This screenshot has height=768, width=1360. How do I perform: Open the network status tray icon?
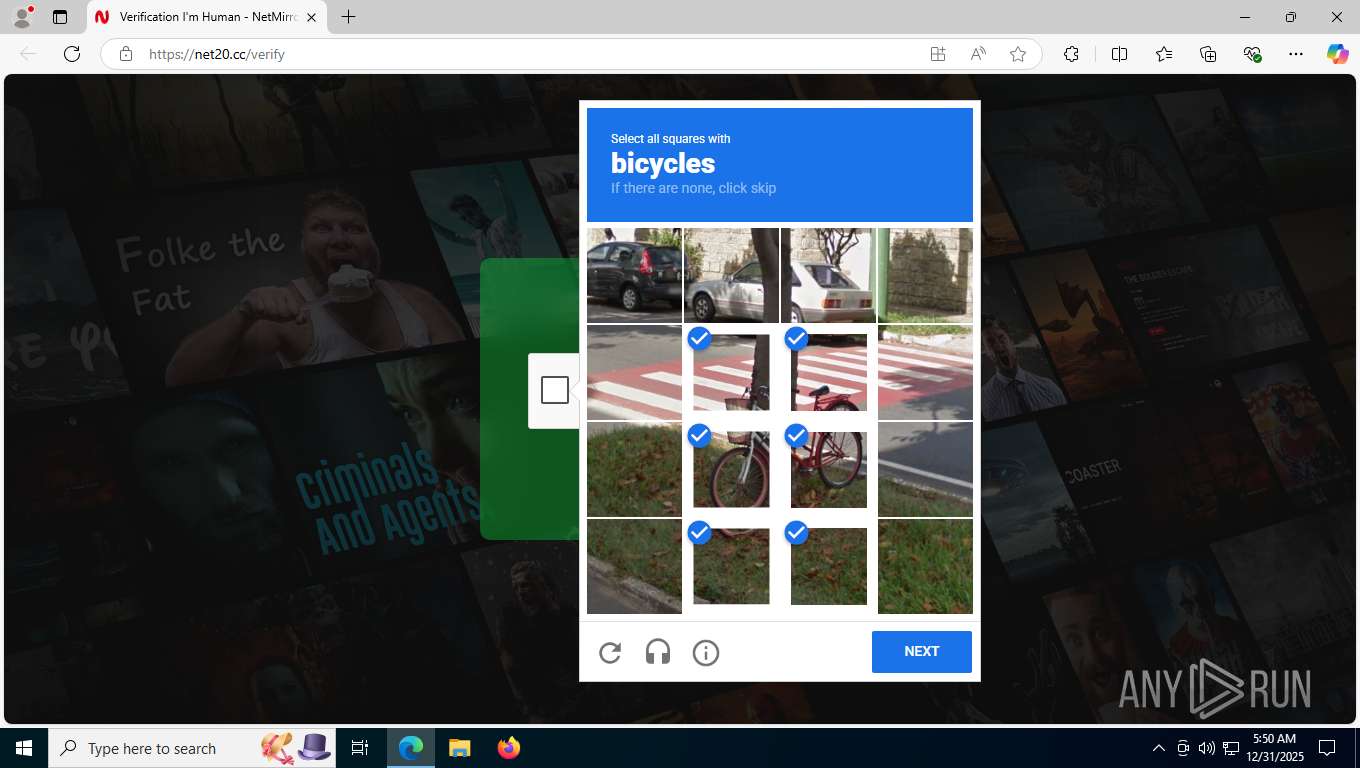[1229, 748]
